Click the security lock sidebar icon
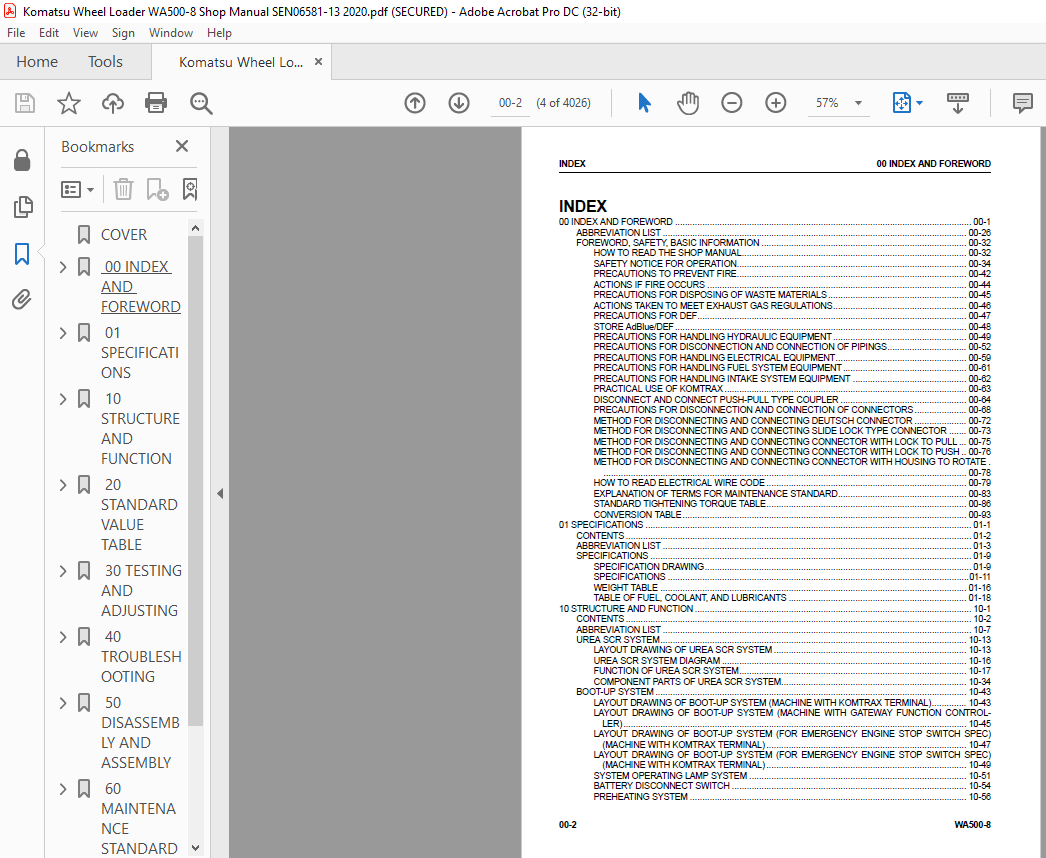Screen dimensions: 1046x858 (x=22, y=160)
